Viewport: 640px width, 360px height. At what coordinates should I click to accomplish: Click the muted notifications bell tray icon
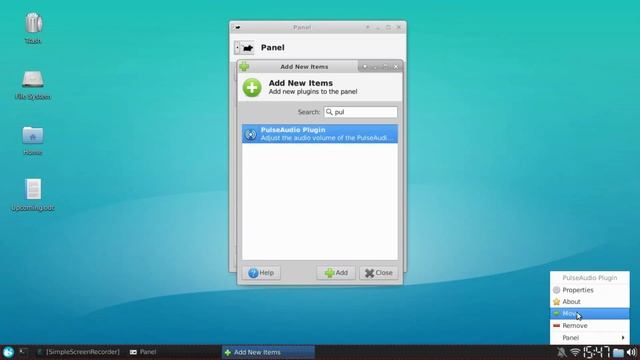tap(562, 352)
